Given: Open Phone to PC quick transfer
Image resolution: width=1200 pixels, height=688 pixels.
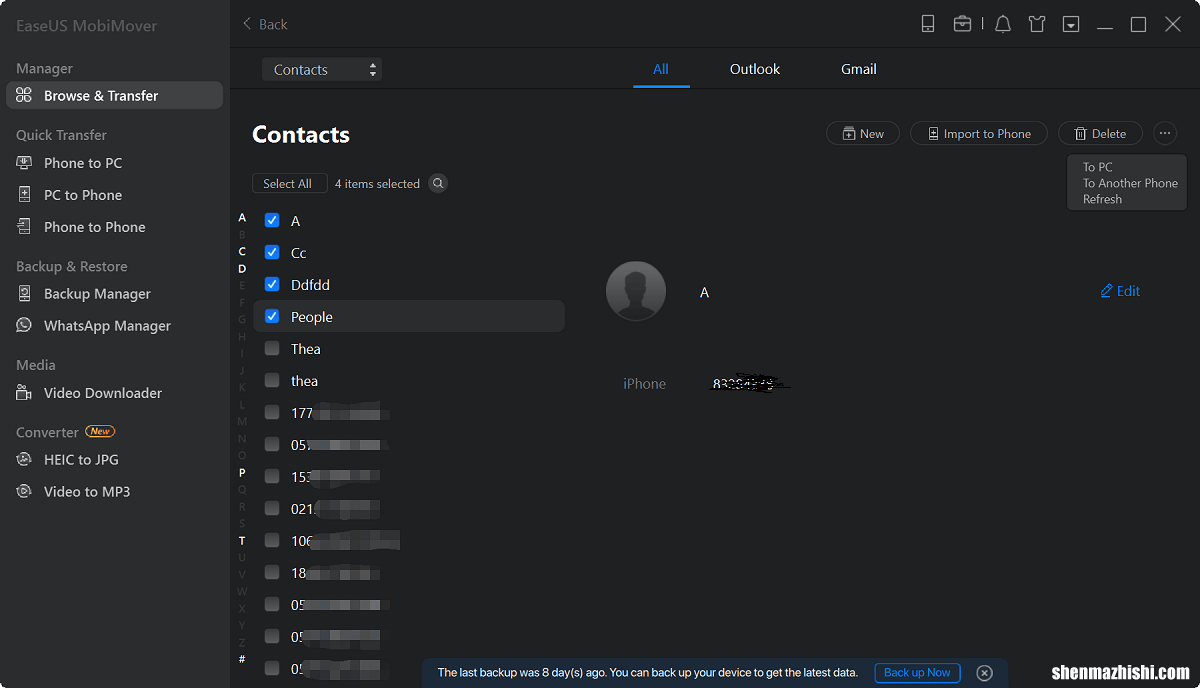Looking at the screenshot, I should tap(83, 163).
